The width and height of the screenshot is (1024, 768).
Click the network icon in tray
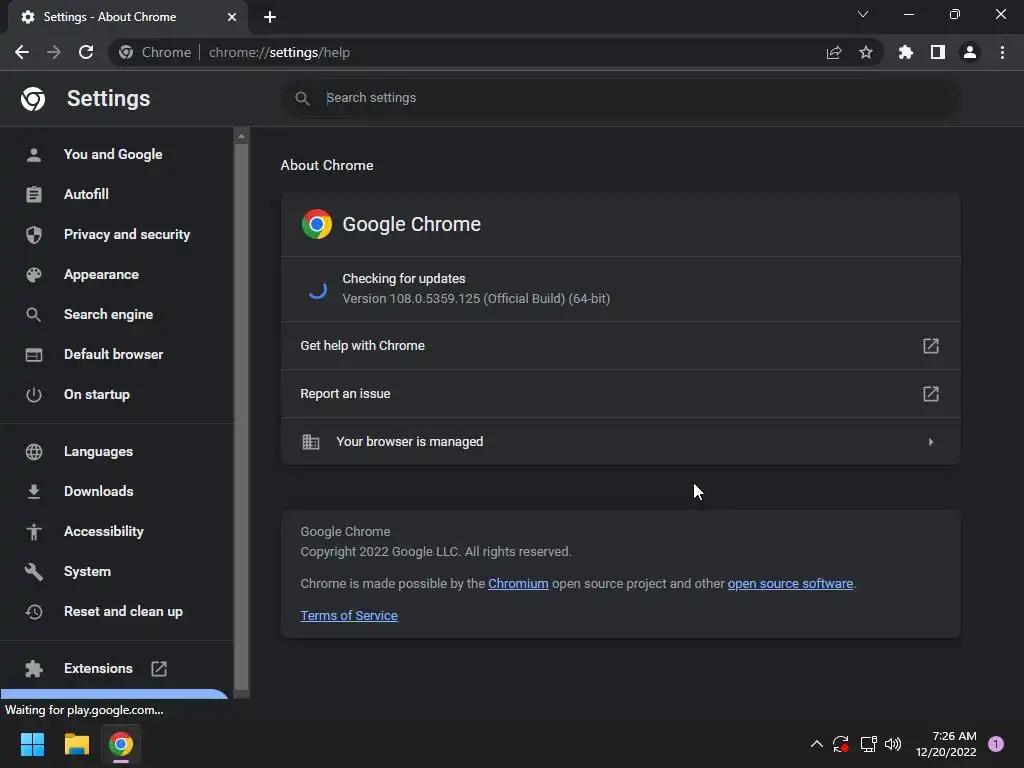[x=868, y=744]
